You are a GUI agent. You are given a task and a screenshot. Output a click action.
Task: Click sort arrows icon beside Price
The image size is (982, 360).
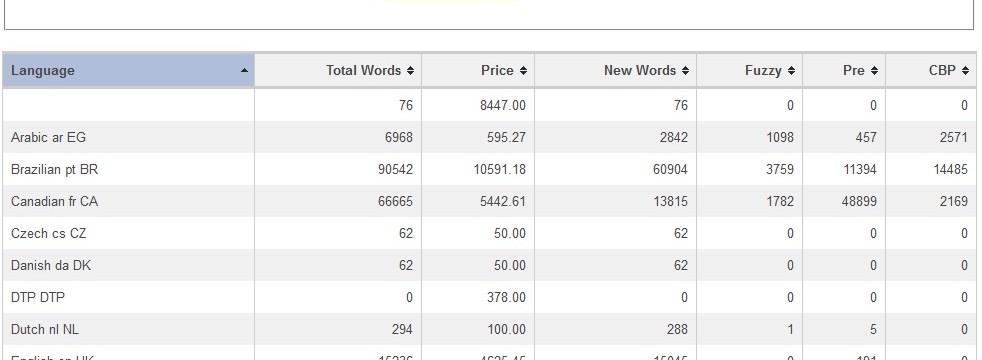pos(523,71)
